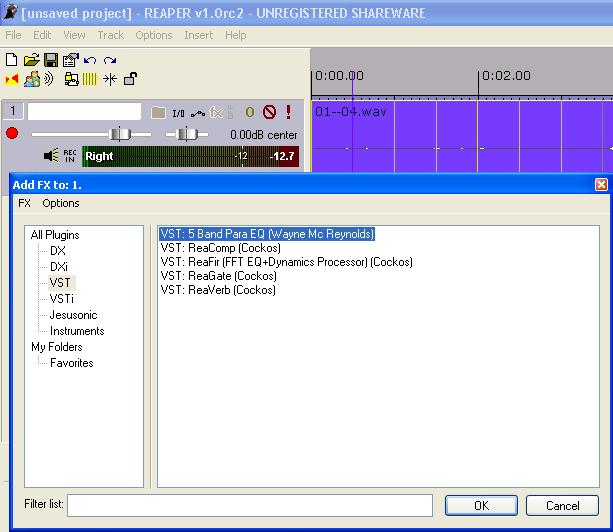613x532 pixels.
Task: Click the track envelope icon
Action: tap(198, 114)
